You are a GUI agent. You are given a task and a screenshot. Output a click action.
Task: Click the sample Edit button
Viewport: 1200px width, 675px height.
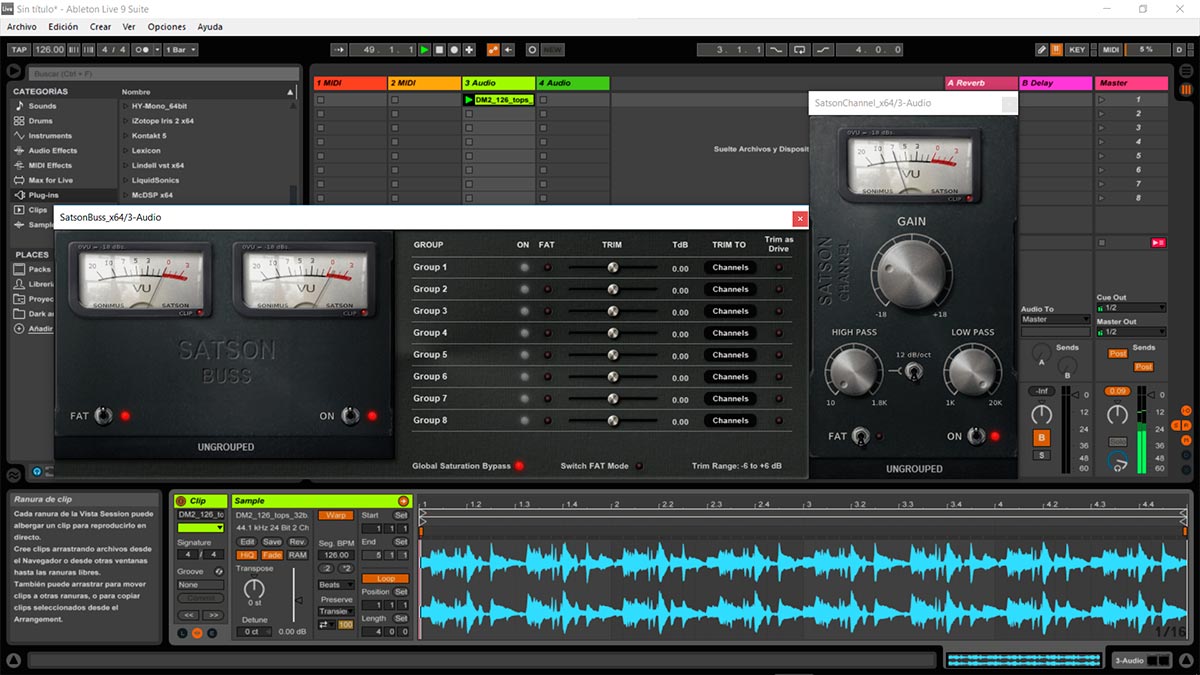[247, 542]
